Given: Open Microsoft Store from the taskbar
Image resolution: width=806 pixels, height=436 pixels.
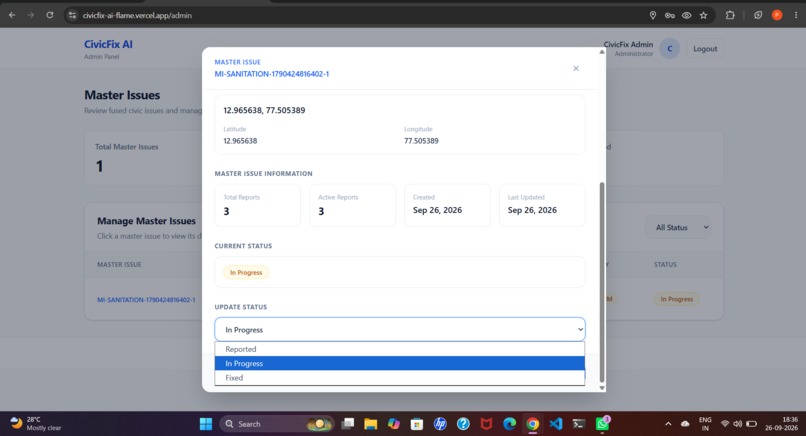Looking at the screenshot, I should coord(417,424).
